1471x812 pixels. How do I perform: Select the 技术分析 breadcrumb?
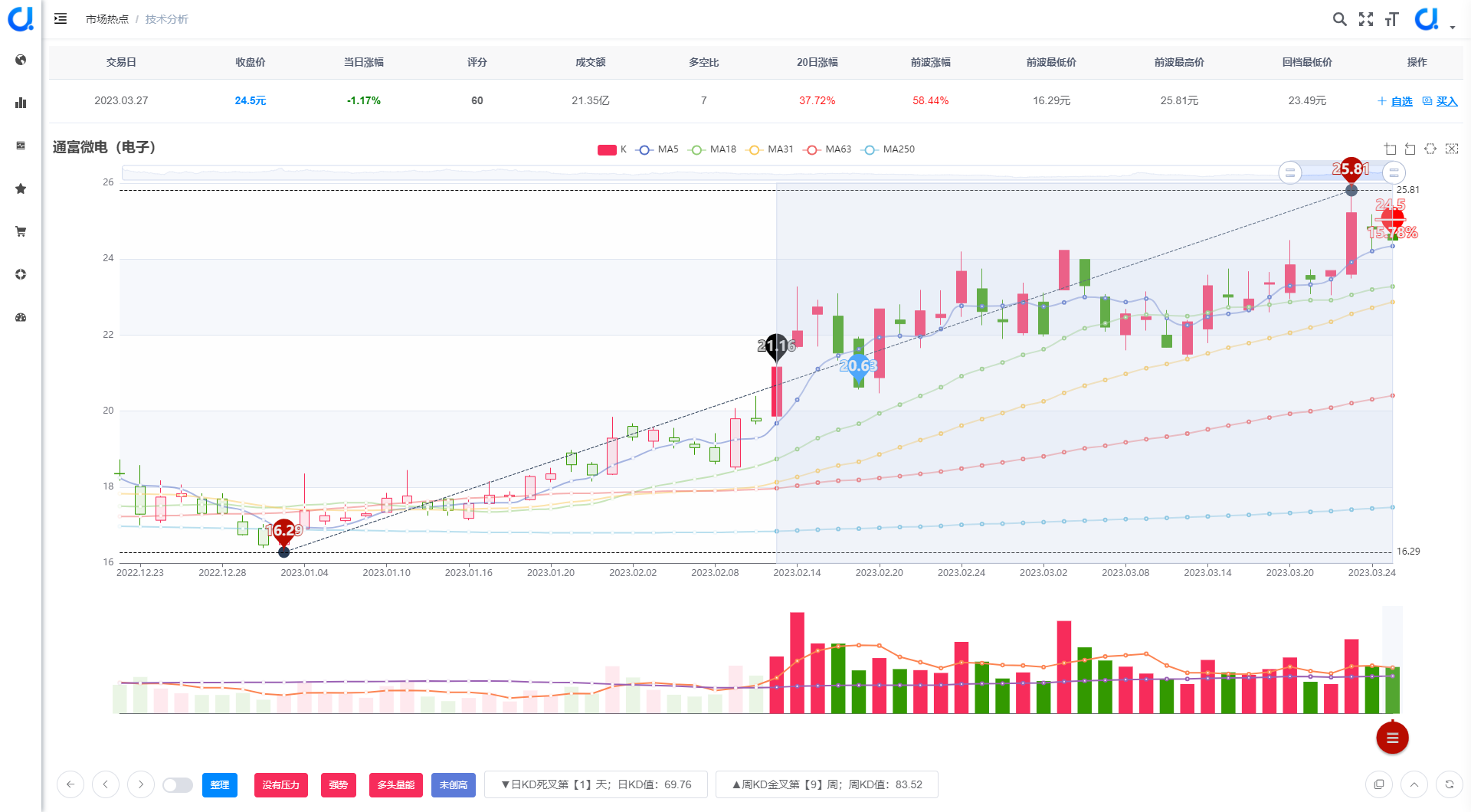167,19
